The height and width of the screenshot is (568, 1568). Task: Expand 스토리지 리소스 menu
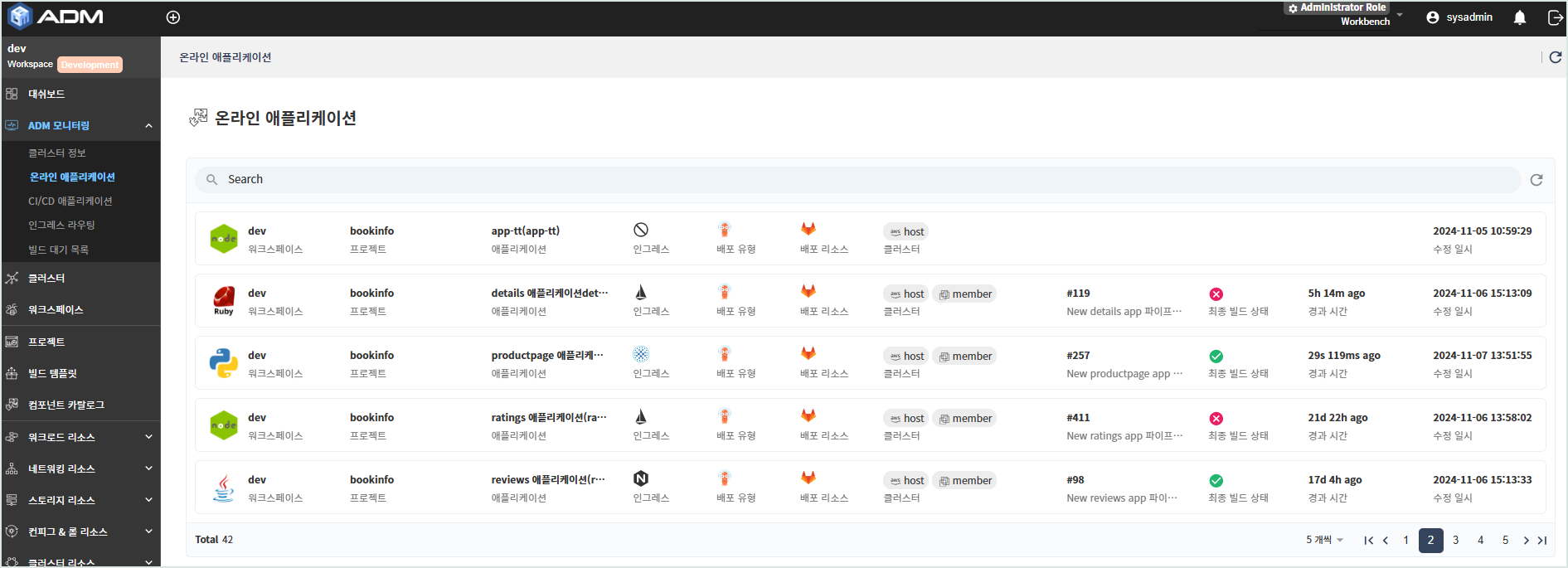(80, 500)
